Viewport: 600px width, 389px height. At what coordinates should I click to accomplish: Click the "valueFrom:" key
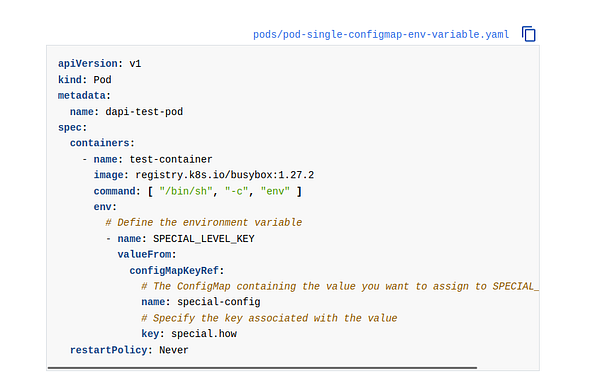[x=147, y=254]
